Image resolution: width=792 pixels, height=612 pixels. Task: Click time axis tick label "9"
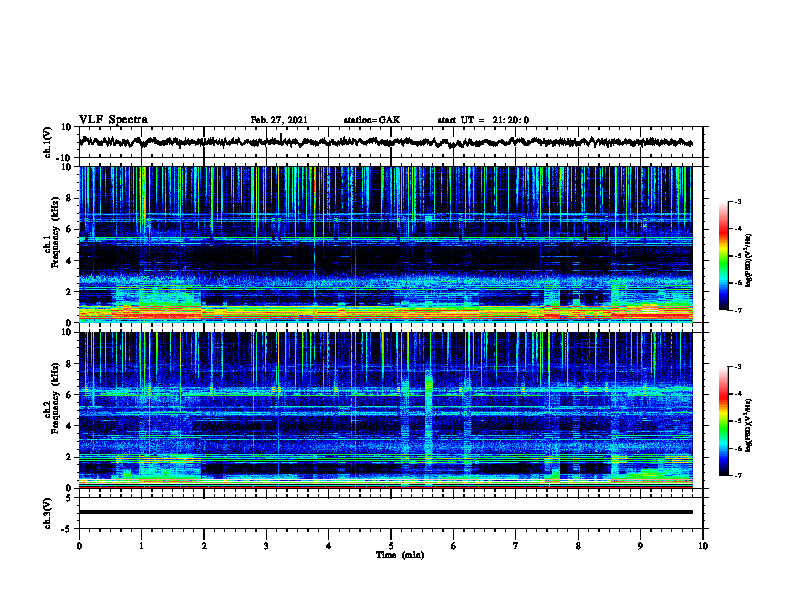coord(640,546)
